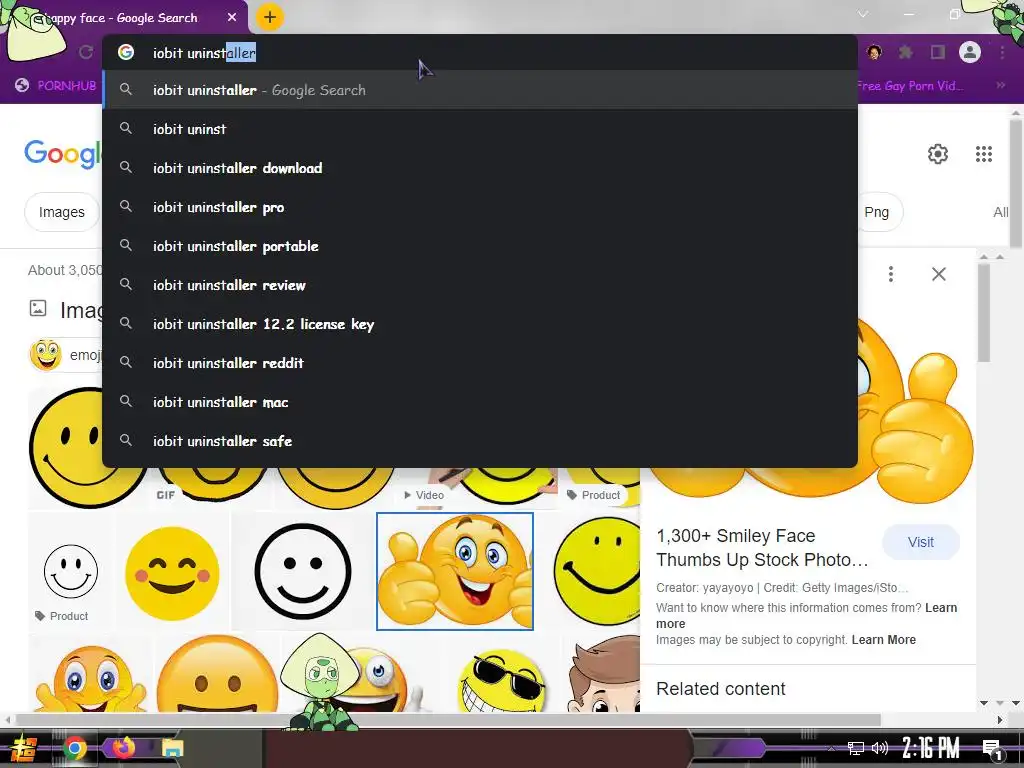
Task: Open the Chrome three-dot menu
Action: pyautogui.click(x=1002, y=52)
